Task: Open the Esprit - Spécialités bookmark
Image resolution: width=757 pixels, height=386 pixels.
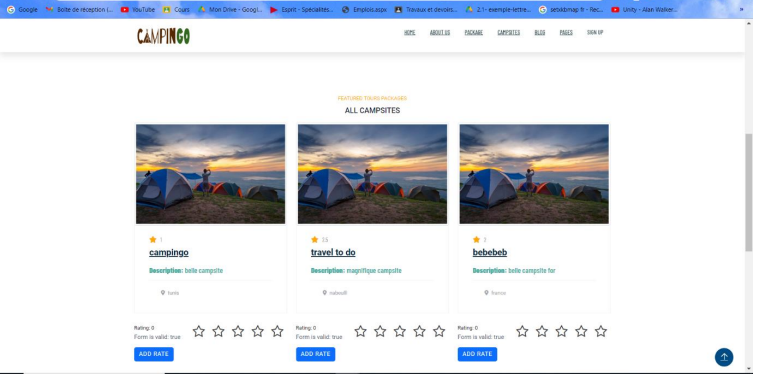Action: [x=302, y=9]
